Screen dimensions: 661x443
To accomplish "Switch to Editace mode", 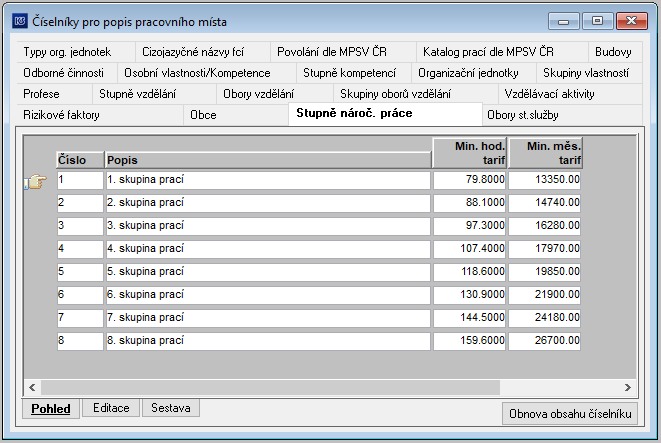I will click(x=111, y=408).
